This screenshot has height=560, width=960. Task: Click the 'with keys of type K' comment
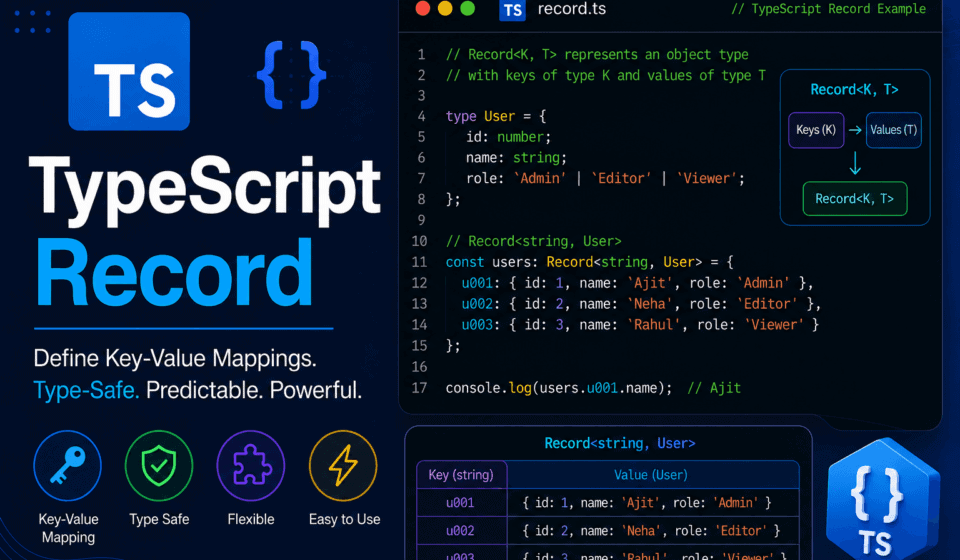[x=606, y=75]
